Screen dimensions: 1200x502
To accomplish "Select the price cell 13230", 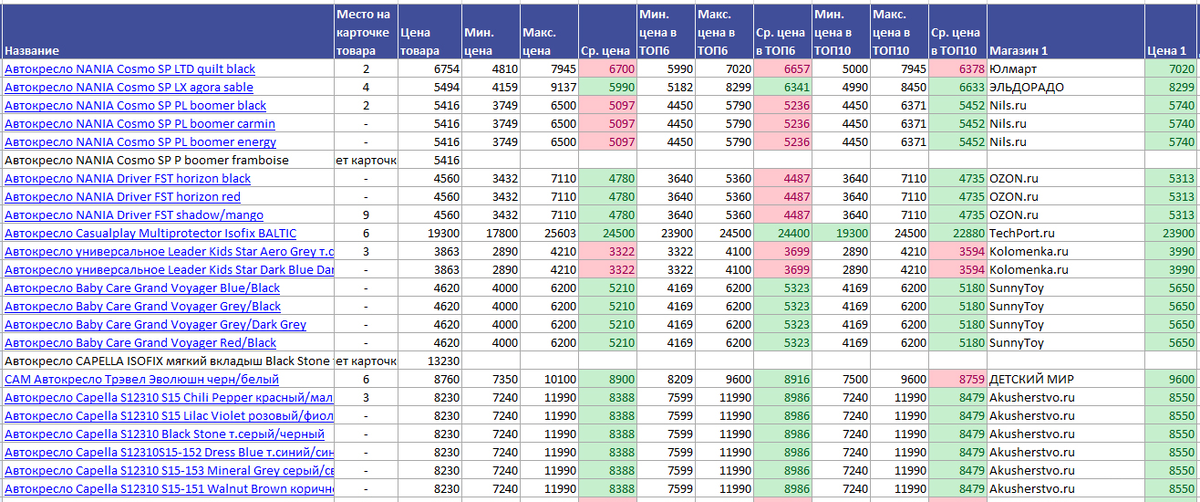I will (430, 360).
